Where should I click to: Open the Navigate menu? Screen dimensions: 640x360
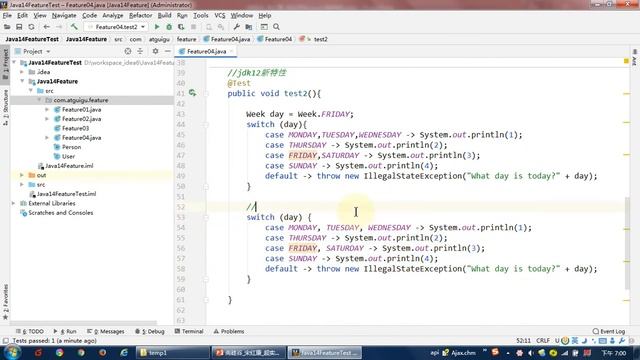(64, 16)
